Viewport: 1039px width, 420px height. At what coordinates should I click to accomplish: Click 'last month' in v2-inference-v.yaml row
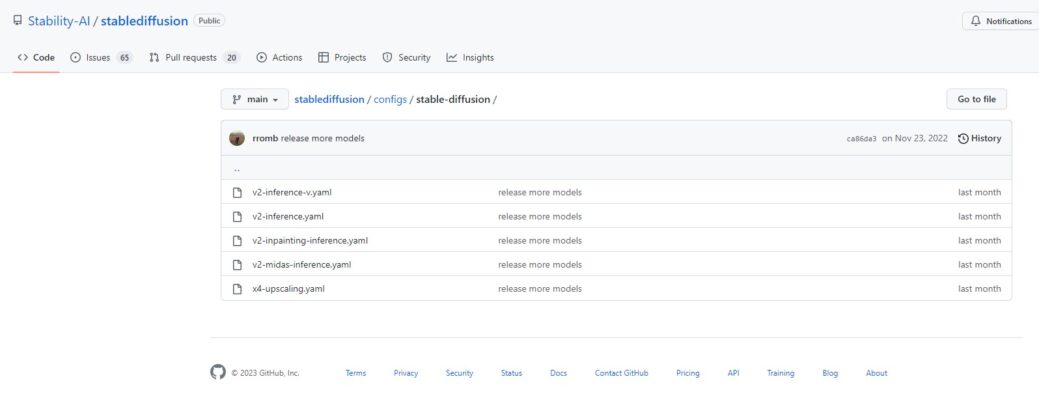coord(979,193)
